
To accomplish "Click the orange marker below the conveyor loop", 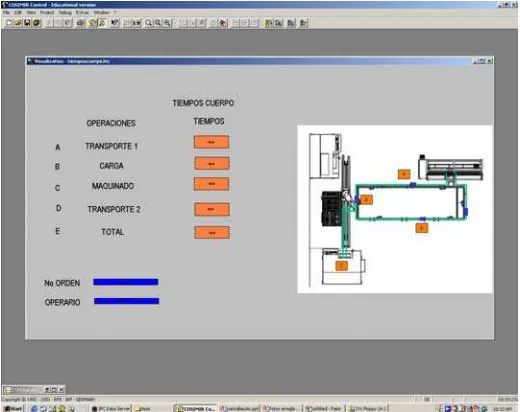I will (422, 228).
